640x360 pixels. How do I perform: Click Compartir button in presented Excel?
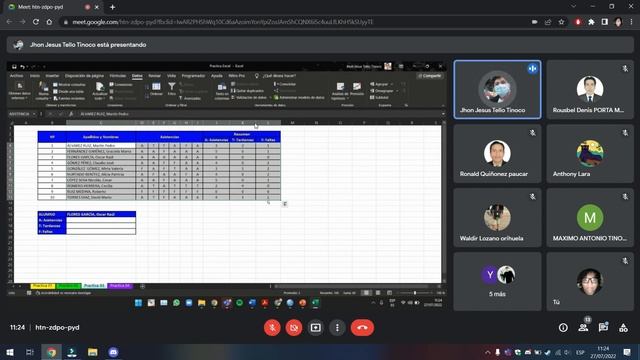(430, 76)
